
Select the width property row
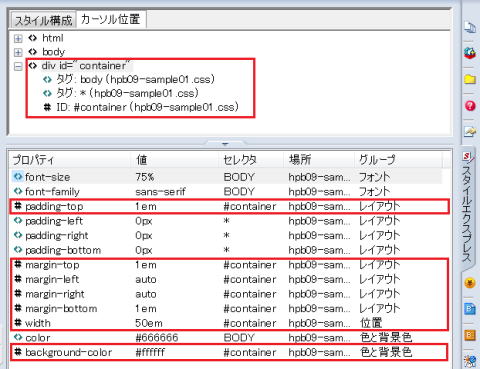click(227, 323)
